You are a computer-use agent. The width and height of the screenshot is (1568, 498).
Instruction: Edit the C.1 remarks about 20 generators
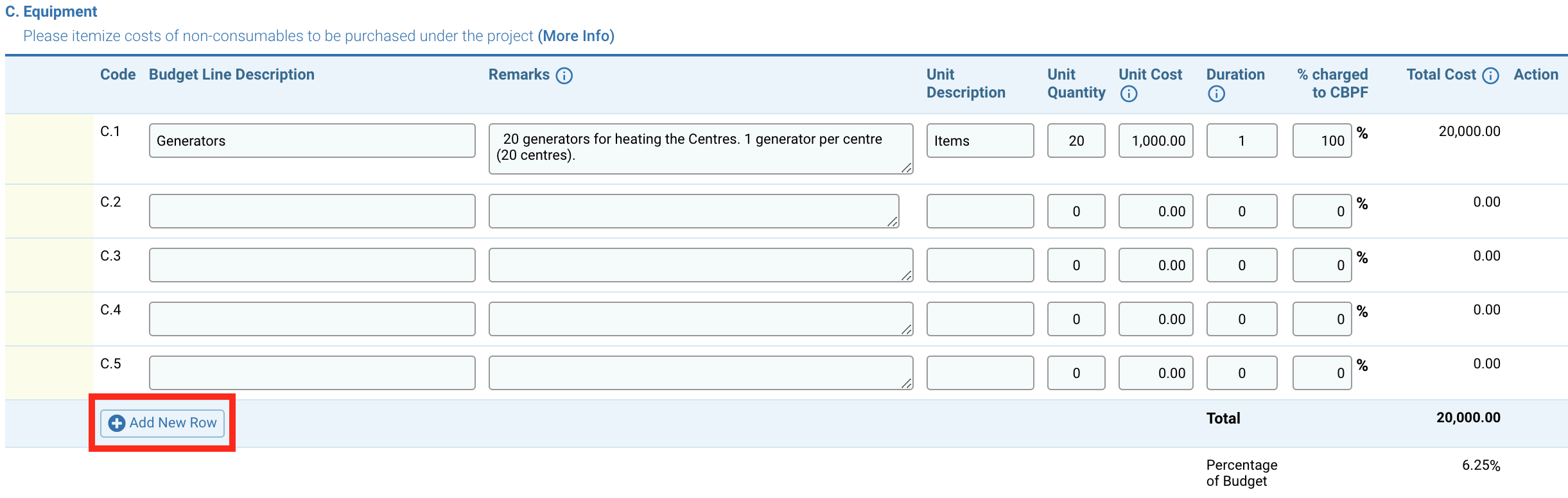(701, 149)
